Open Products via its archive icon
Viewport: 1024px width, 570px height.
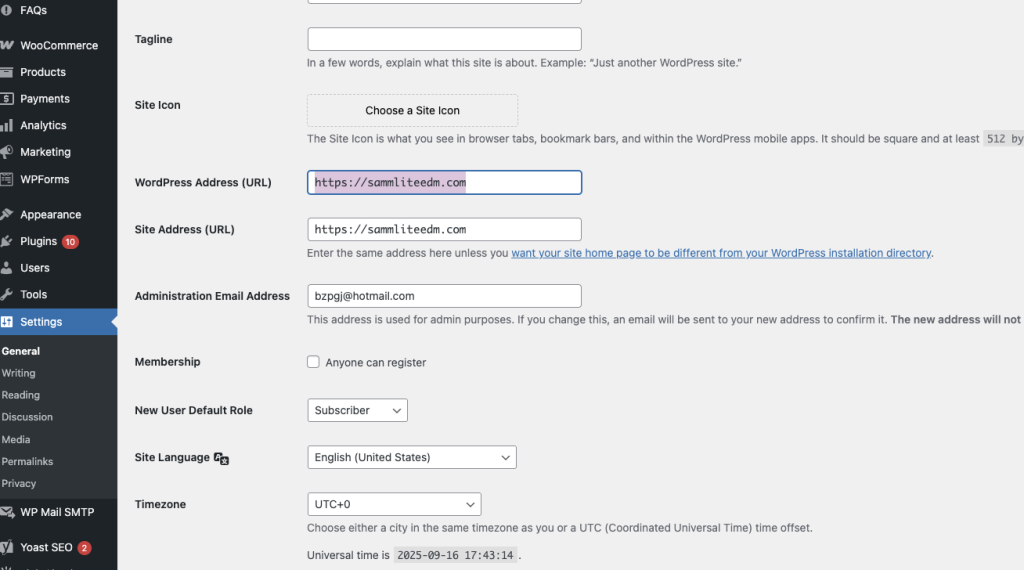coord(7,72)
